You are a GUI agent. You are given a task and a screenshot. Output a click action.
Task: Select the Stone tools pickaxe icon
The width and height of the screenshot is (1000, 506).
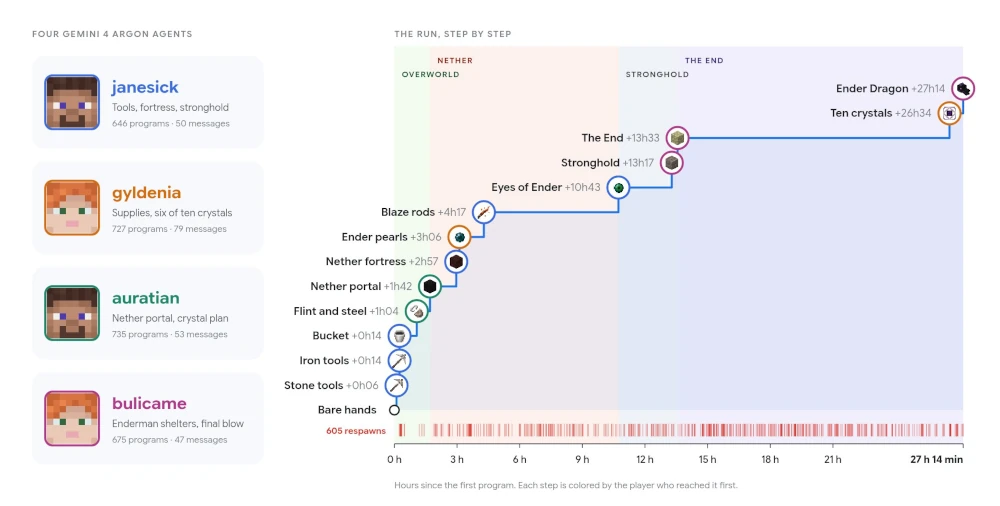pyautogui.click(x=397, y=385)
